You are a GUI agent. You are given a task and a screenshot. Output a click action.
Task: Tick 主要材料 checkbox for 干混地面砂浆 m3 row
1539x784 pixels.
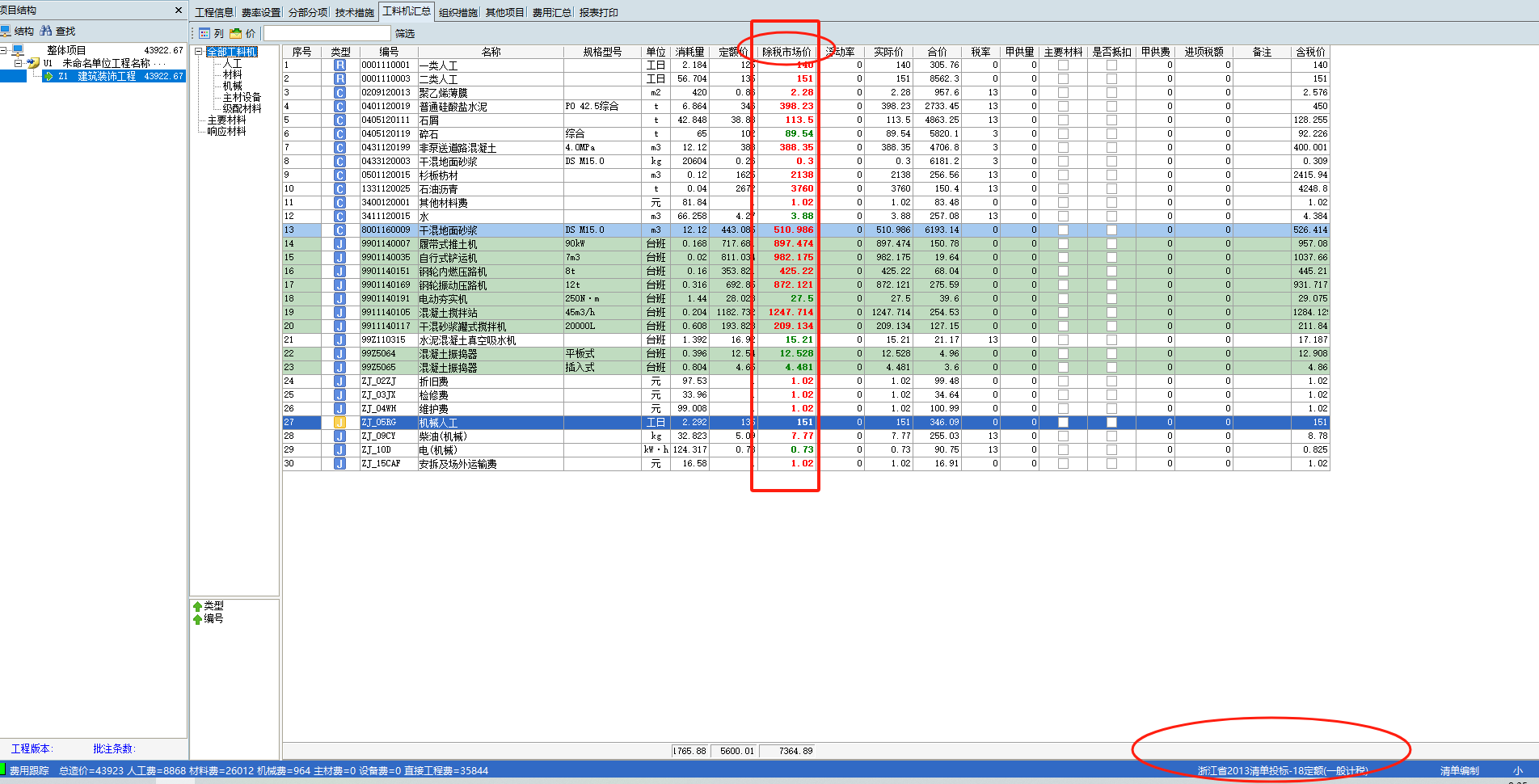coord(1063,230)
